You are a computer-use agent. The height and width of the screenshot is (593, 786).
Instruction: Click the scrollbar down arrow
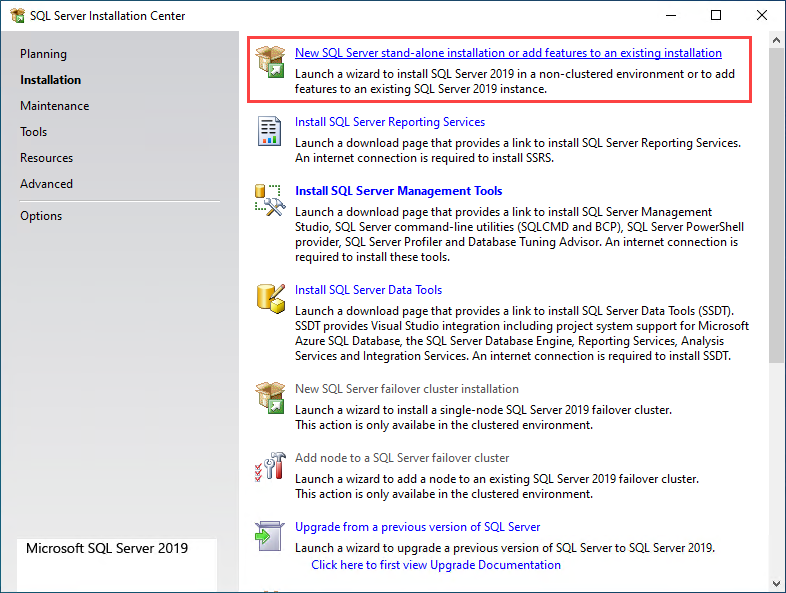pyautogui.click(x=776, y=583)
